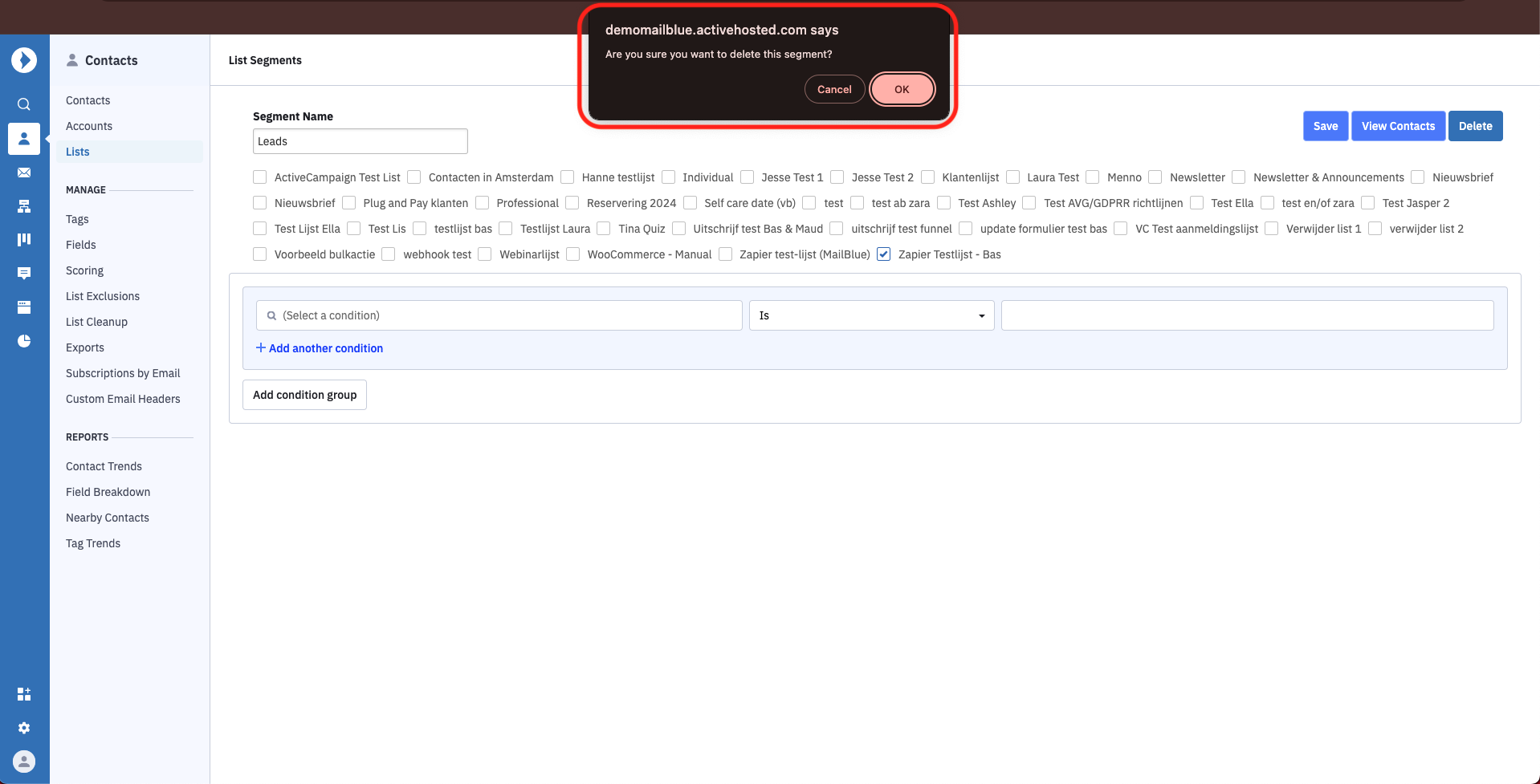Click the ActiveCampaign logo icon
The image size is (1540, 784).
(x=24, y=60)
